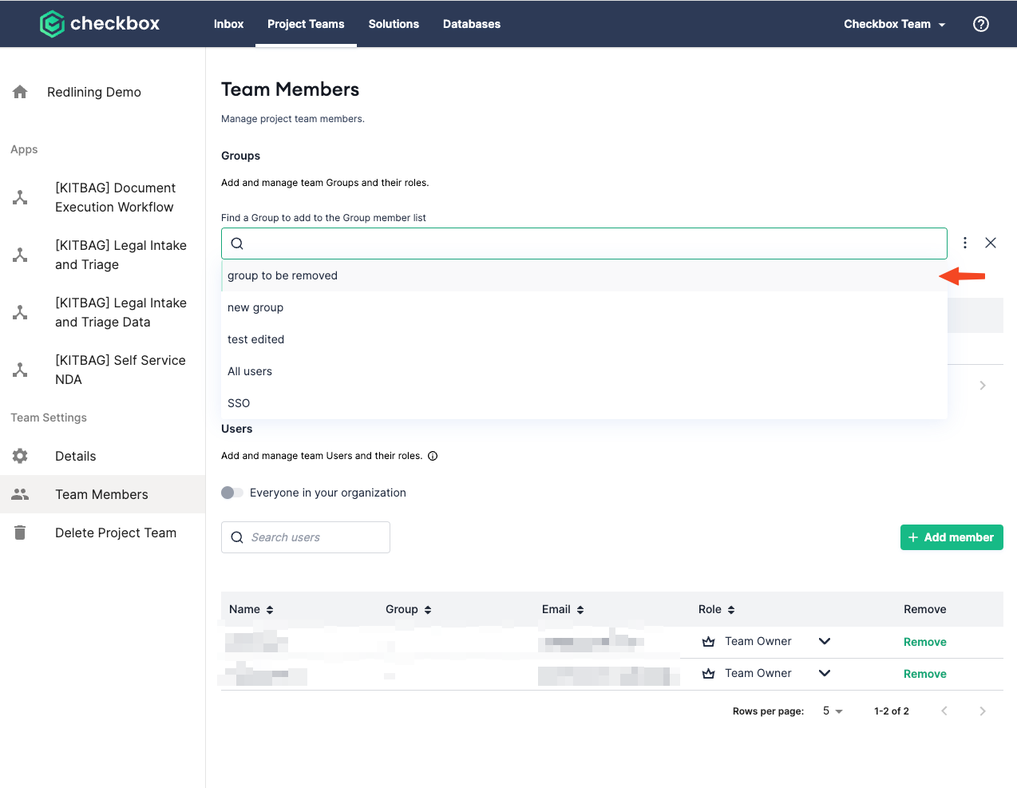Image resolution: width=1017 pixels, height=788 pixels.
Task: Focus the group search input field
Action: 584,243
